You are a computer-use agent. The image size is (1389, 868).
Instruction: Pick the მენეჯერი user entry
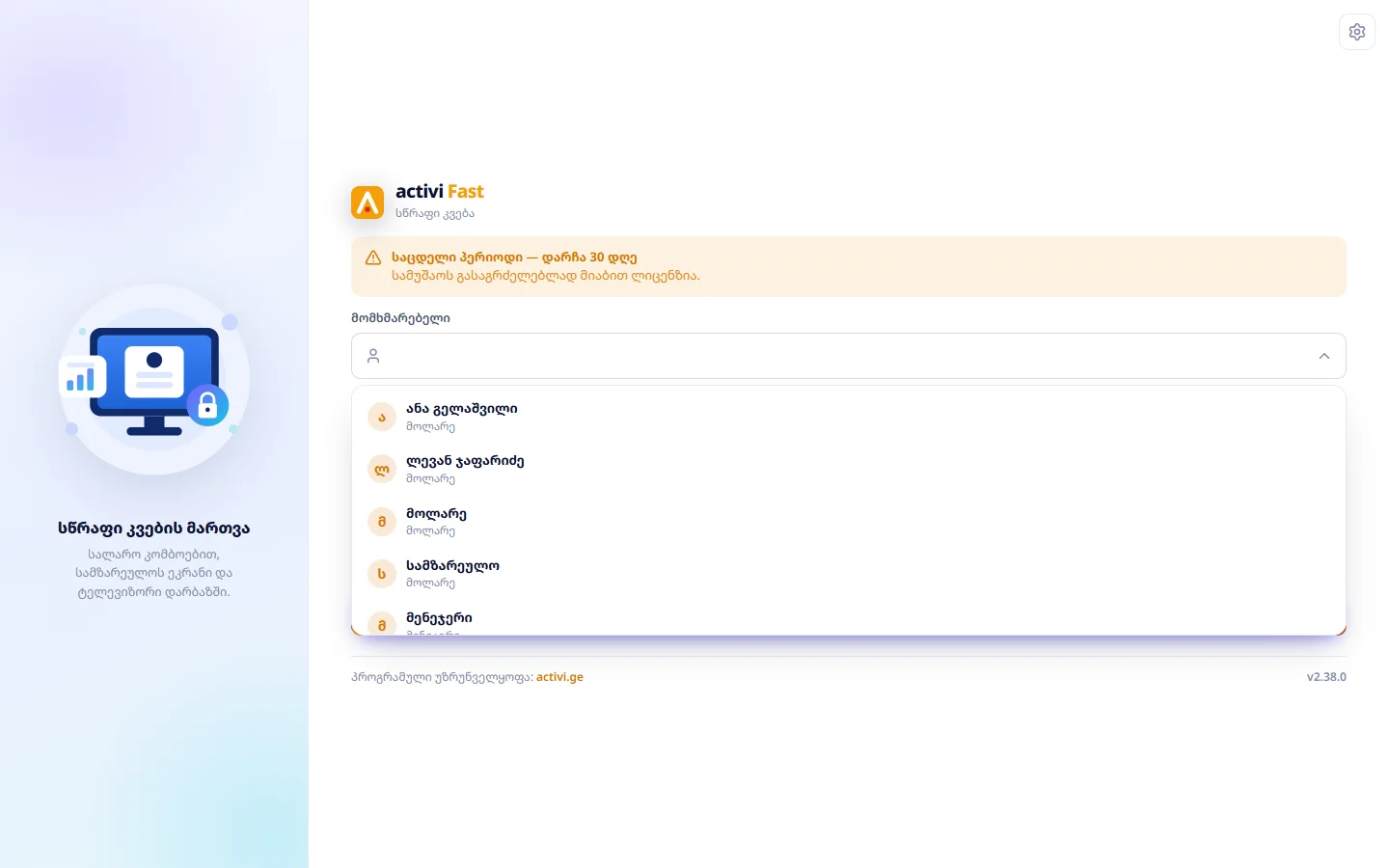tap(849, 618)
